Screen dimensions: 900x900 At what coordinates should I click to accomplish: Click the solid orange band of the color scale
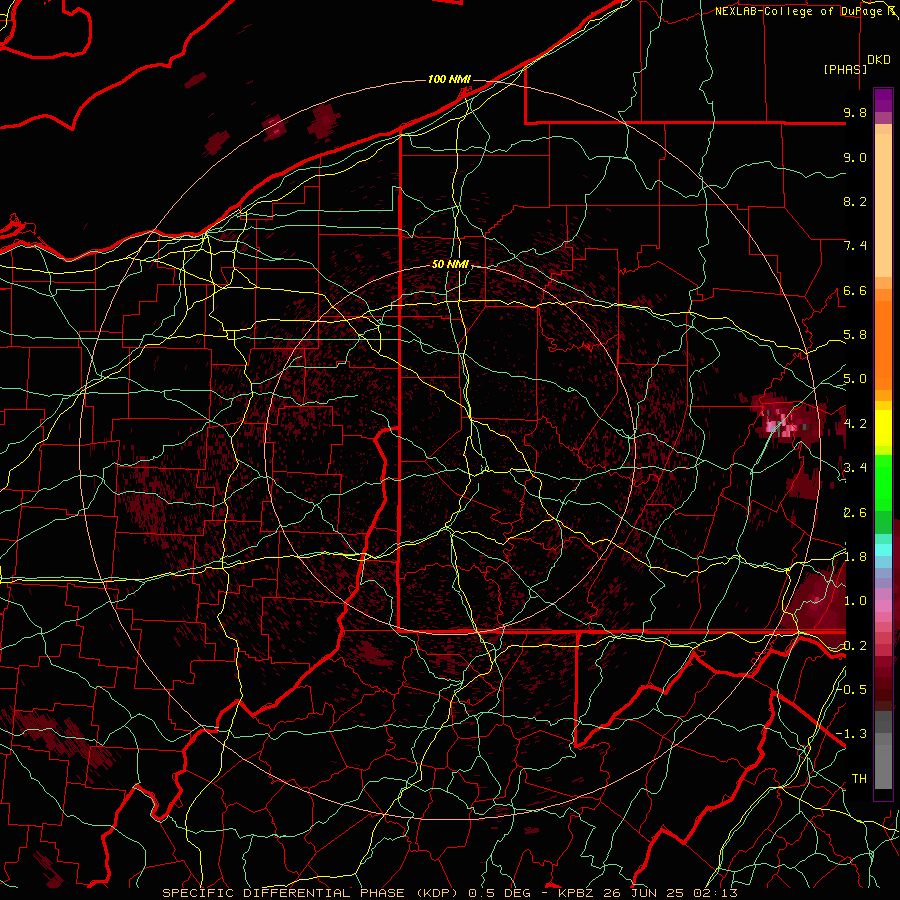pyautogui.click(x=883, y=345)
